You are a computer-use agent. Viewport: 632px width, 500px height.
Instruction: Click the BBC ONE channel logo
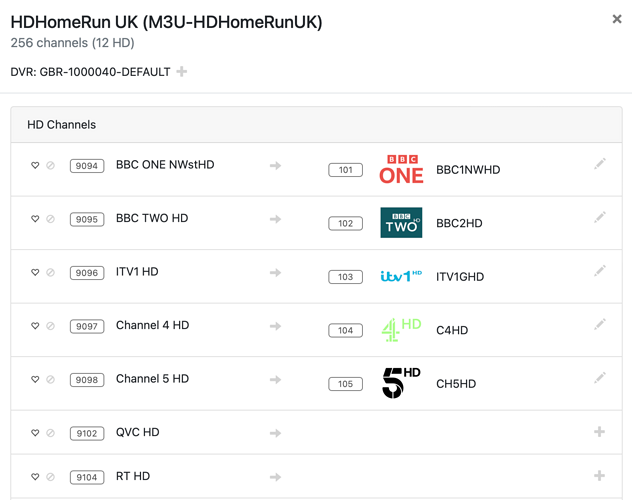(x=401, y=170)
